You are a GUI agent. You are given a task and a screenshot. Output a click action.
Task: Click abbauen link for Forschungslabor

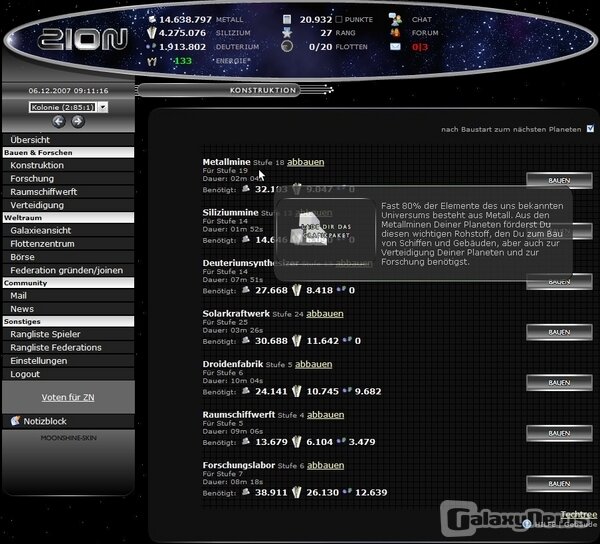[326, 465]
